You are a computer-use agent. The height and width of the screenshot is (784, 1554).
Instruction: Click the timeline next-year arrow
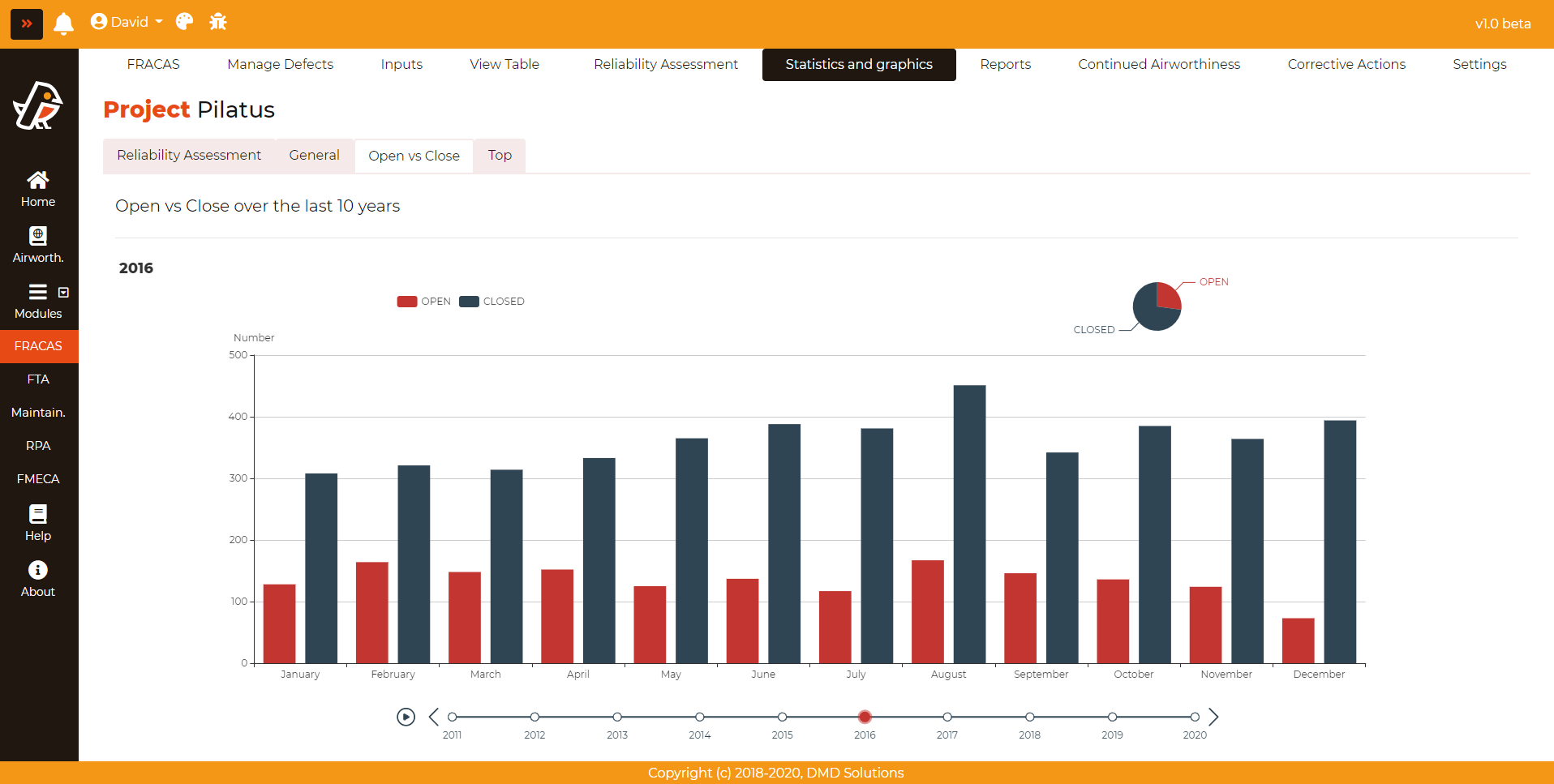coord(1213,717)
